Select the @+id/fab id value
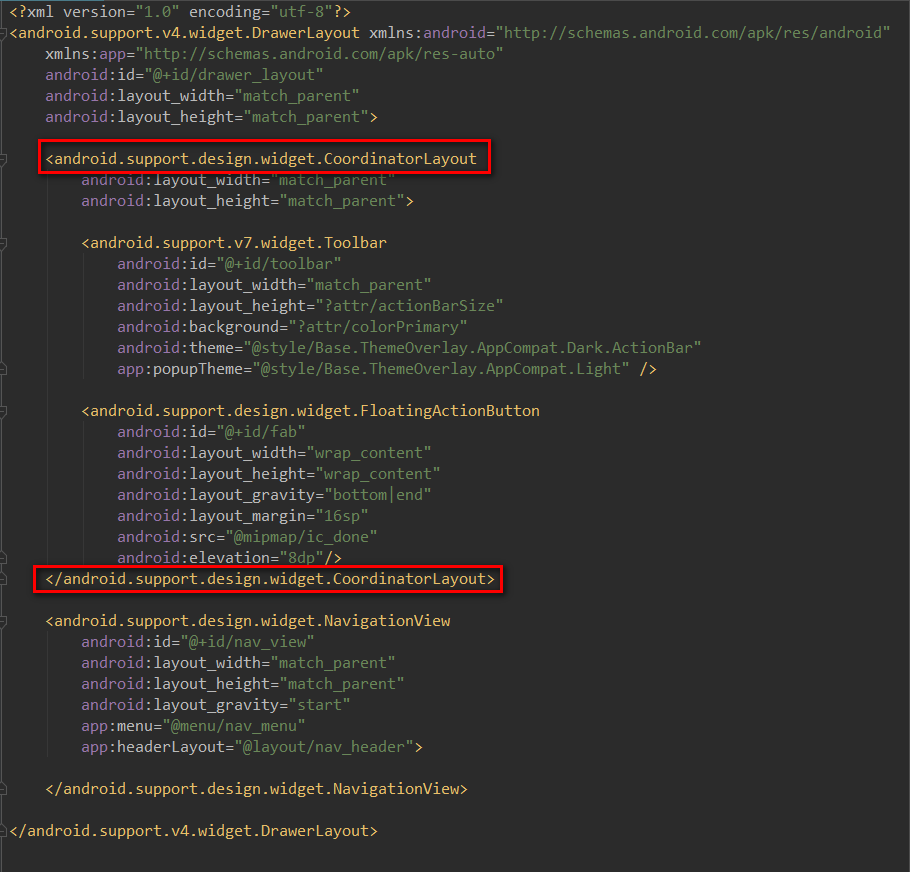910x872 pixels. 261,432
